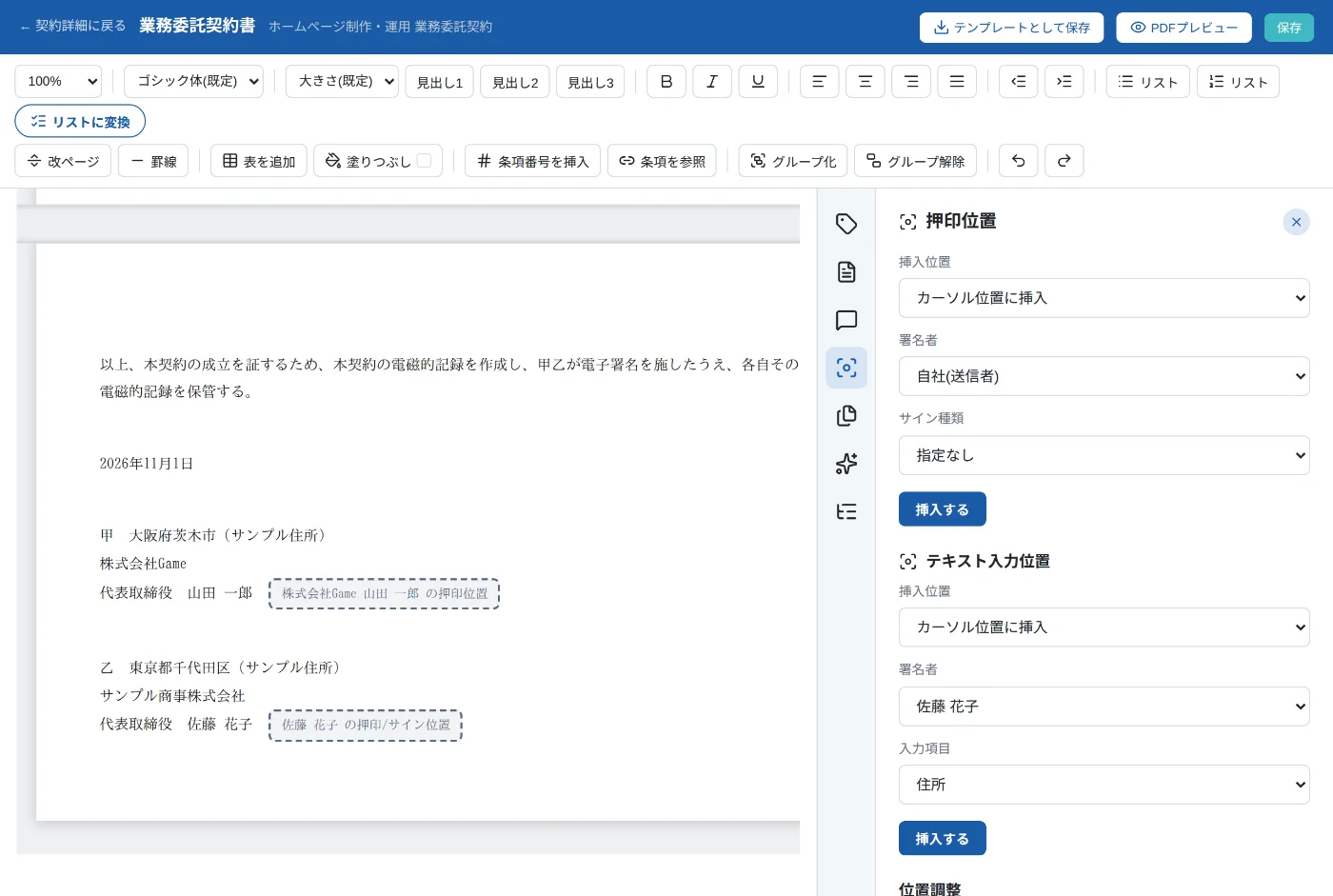
Task: Open PDFプレビュー
Action: tap(1184, 28)
